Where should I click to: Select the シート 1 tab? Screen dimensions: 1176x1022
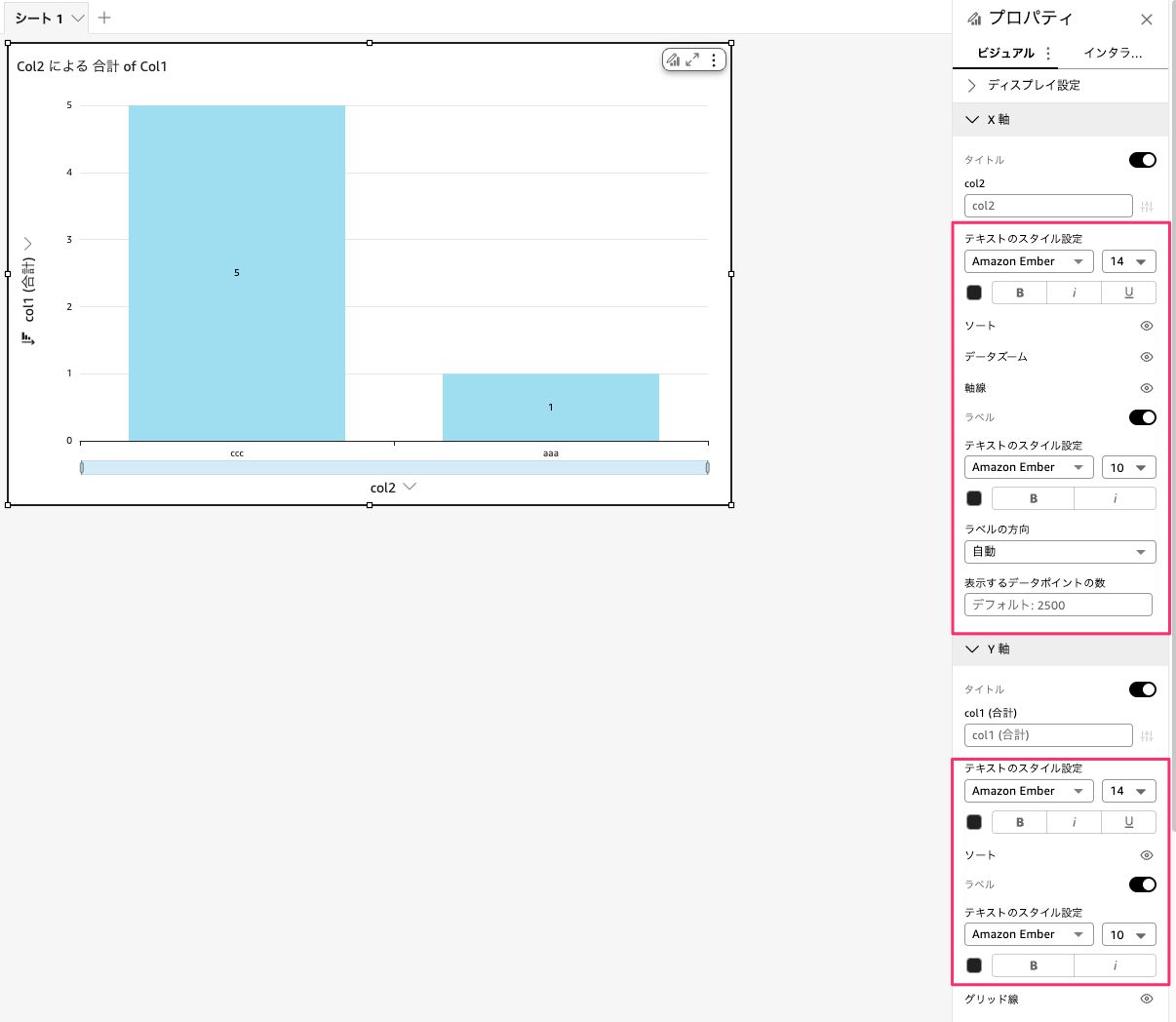39,19
